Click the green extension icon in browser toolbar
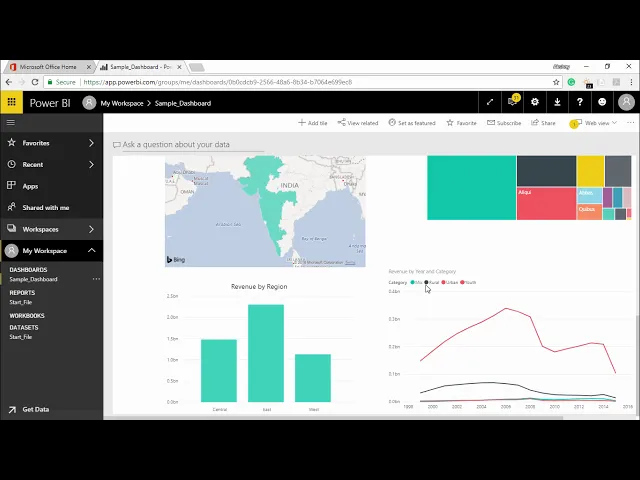640x480 pixels. pyautogui.click(x=571, y=82)
